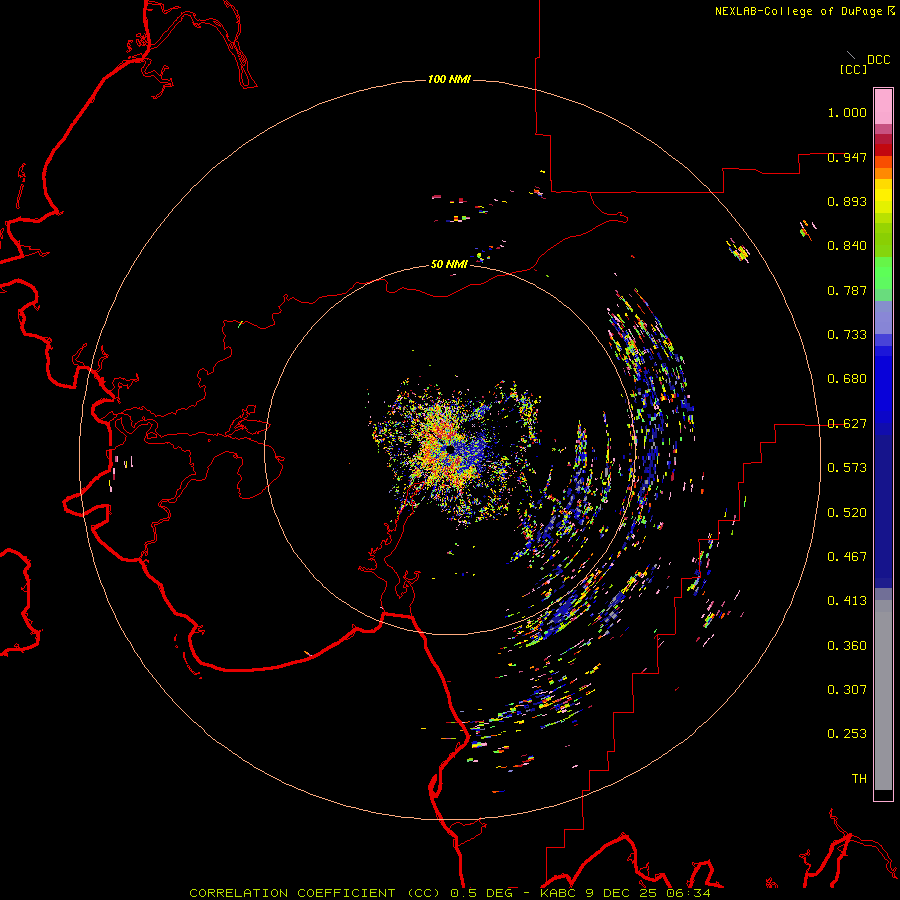This screenshot has width=900, height=900.
Task: Click the 0.680 color scale value
Action: pos(847,379)
